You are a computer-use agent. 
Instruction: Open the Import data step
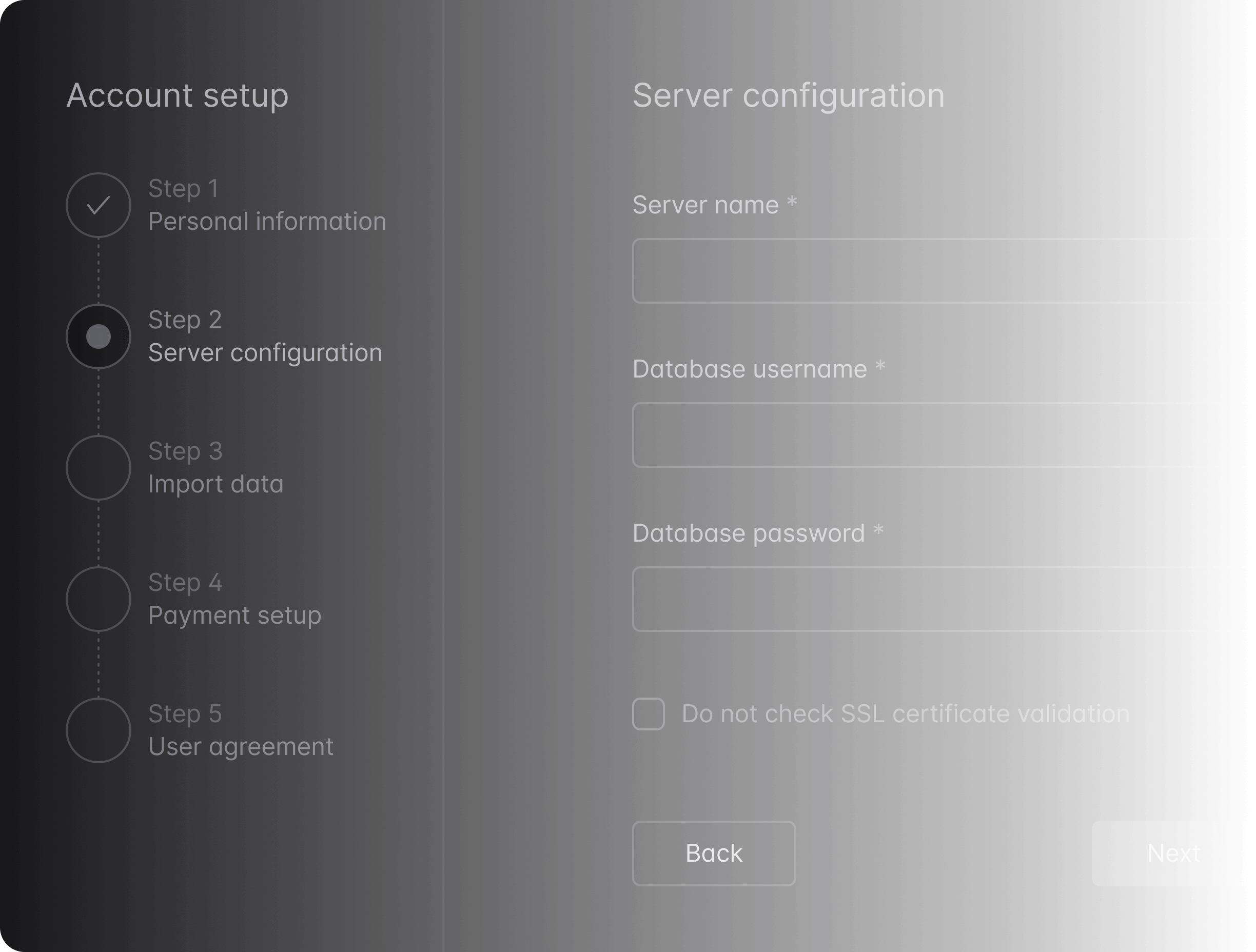[x=215, y=484]
